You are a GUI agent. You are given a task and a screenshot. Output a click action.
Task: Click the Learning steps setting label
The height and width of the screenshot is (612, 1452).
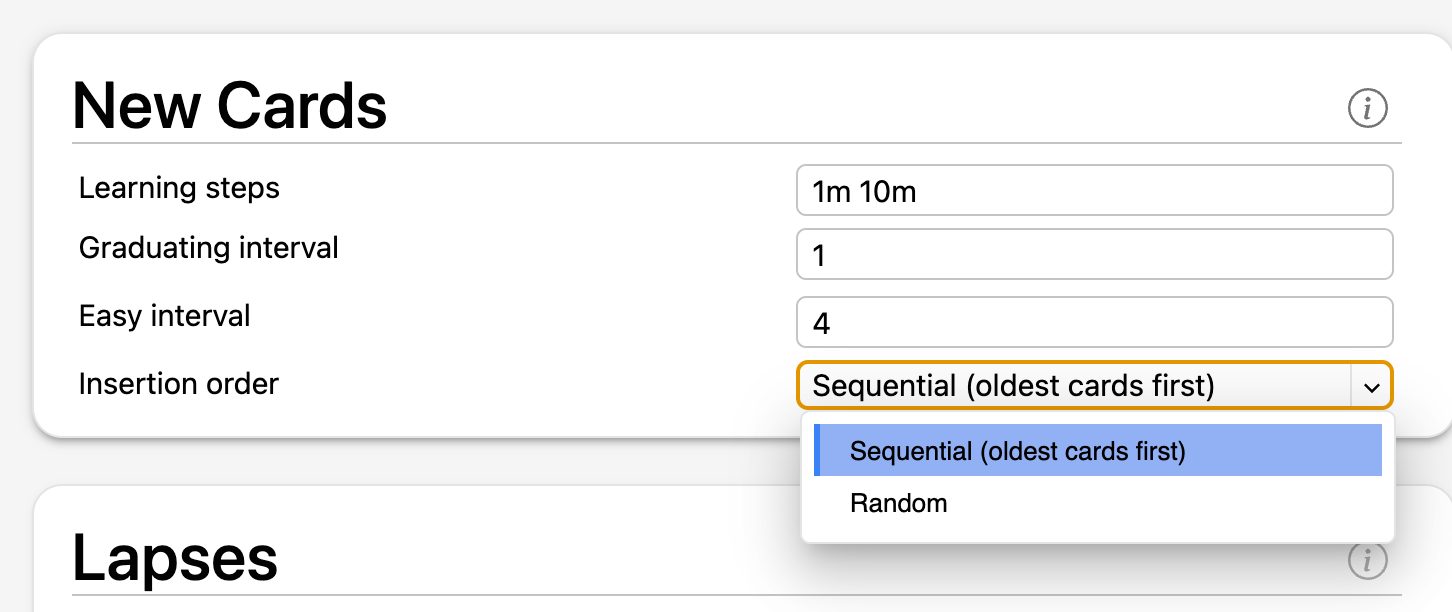pos(179,188)
